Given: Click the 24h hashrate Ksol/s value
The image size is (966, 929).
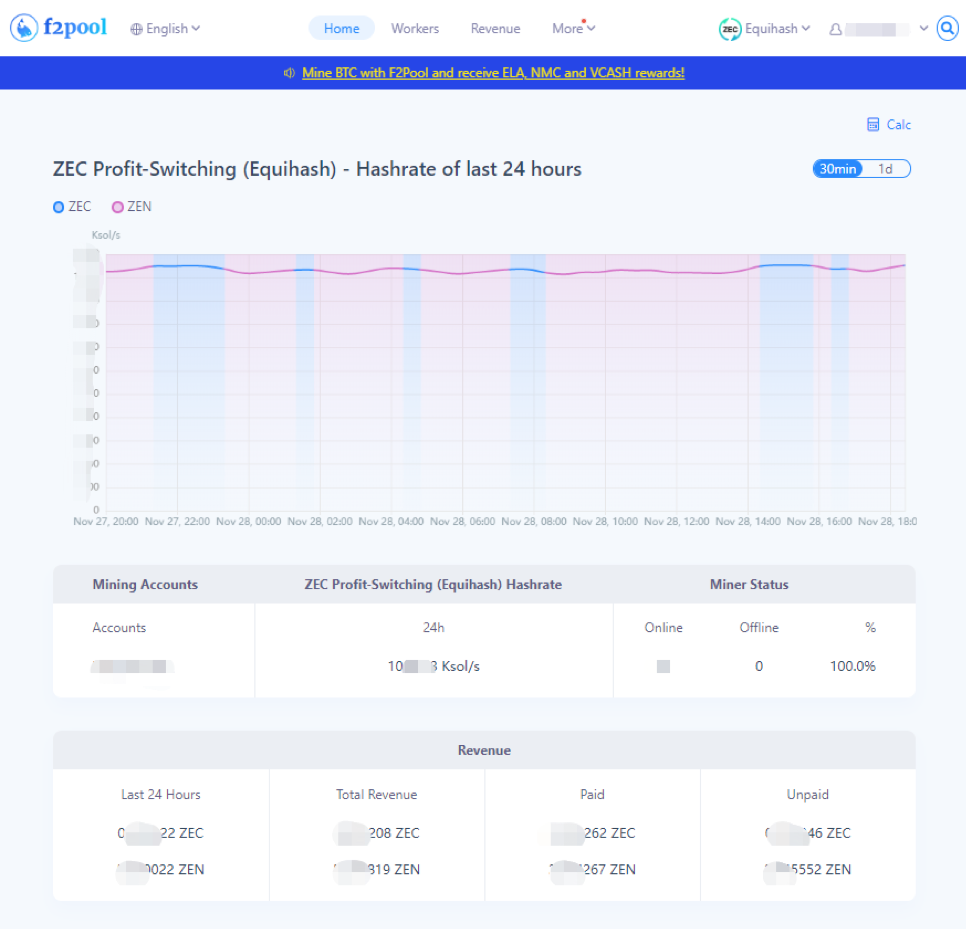Looking at the screenshot, I should [x=434, y=666].
